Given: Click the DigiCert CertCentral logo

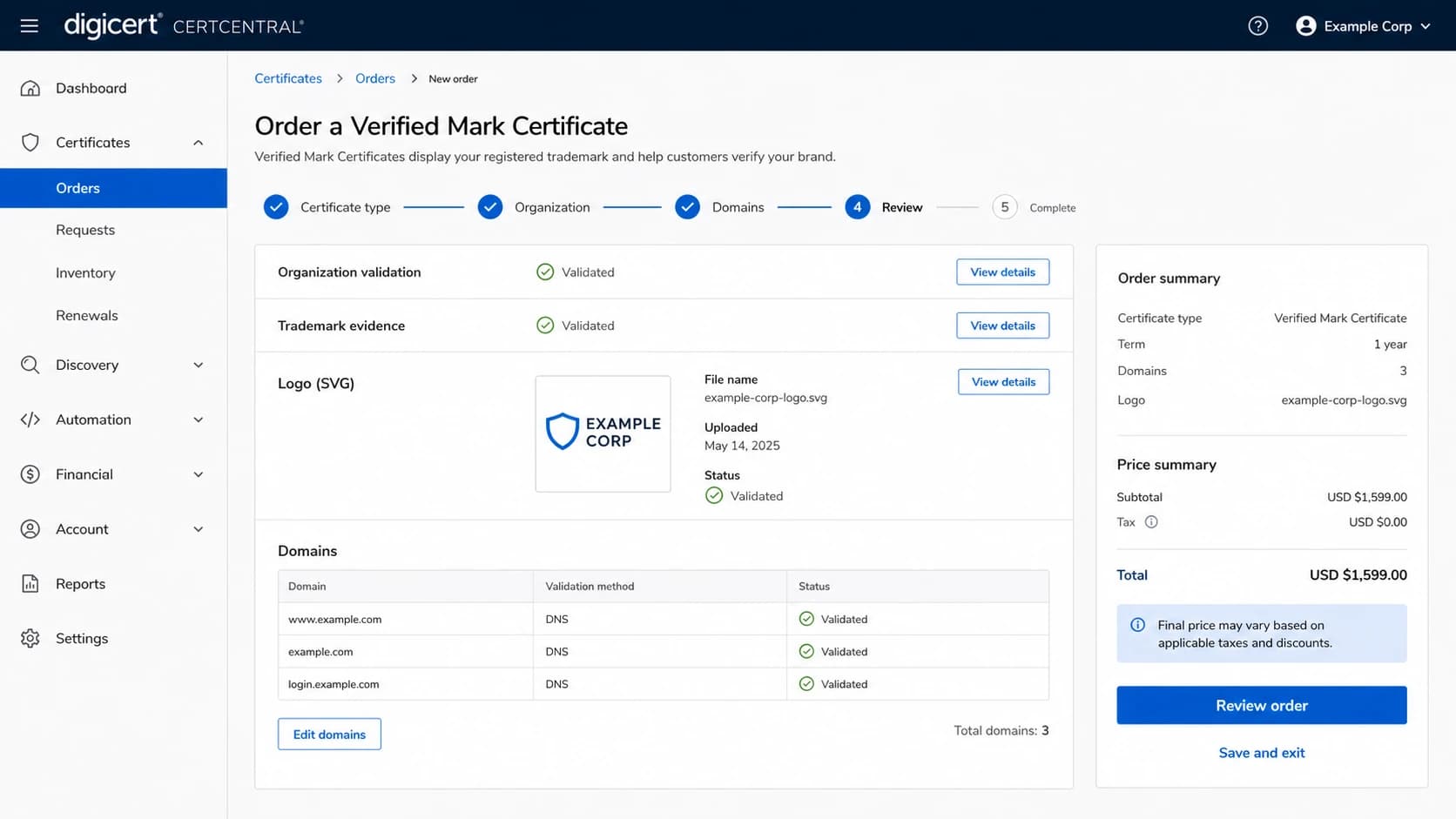Looking at the screenshot, I should (184, 25).
